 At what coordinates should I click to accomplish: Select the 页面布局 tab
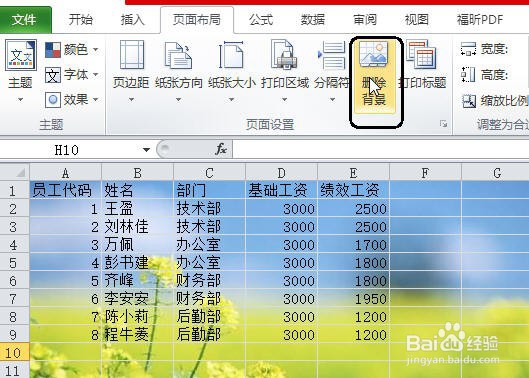pyautogui.click(x=197, y=20)
